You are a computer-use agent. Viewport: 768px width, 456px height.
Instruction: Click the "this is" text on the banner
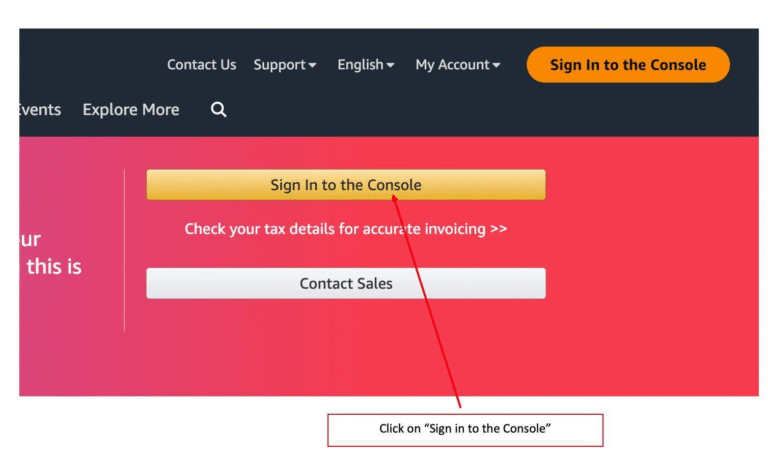click(54, 267)
